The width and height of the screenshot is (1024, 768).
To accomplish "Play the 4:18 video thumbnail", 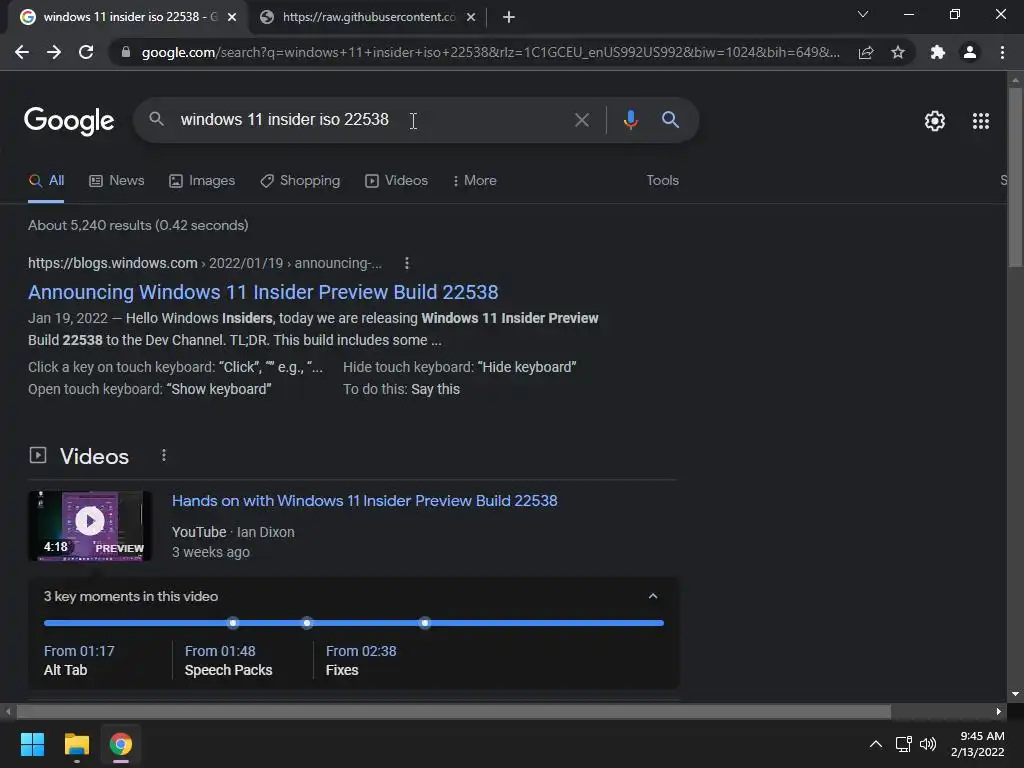I will (89, 526).
